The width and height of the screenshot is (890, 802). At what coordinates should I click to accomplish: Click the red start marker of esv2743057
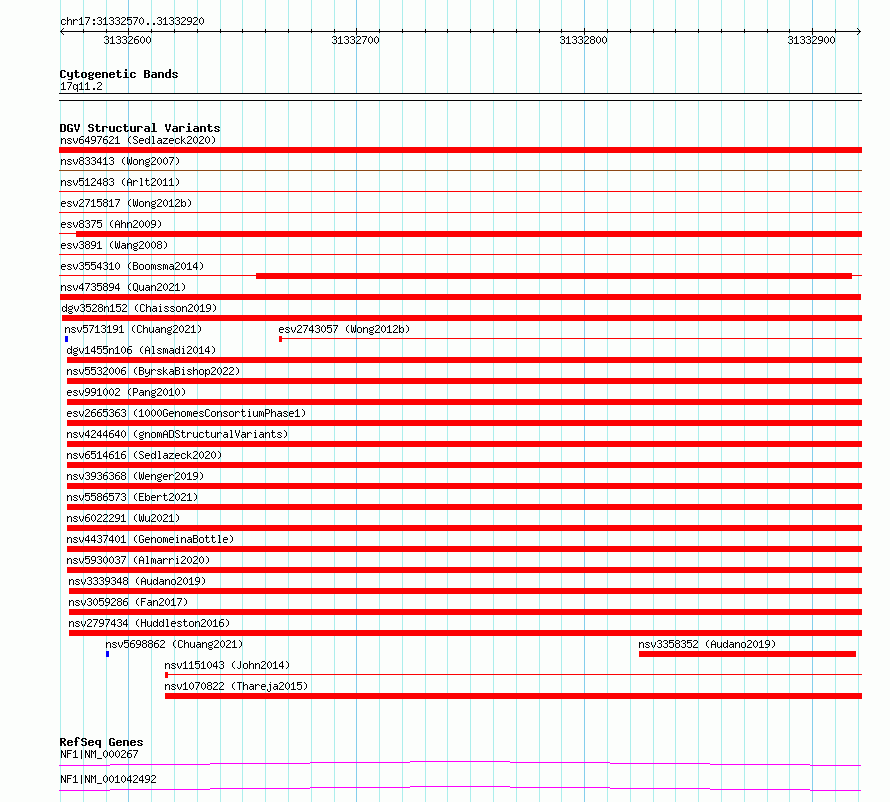280,339
